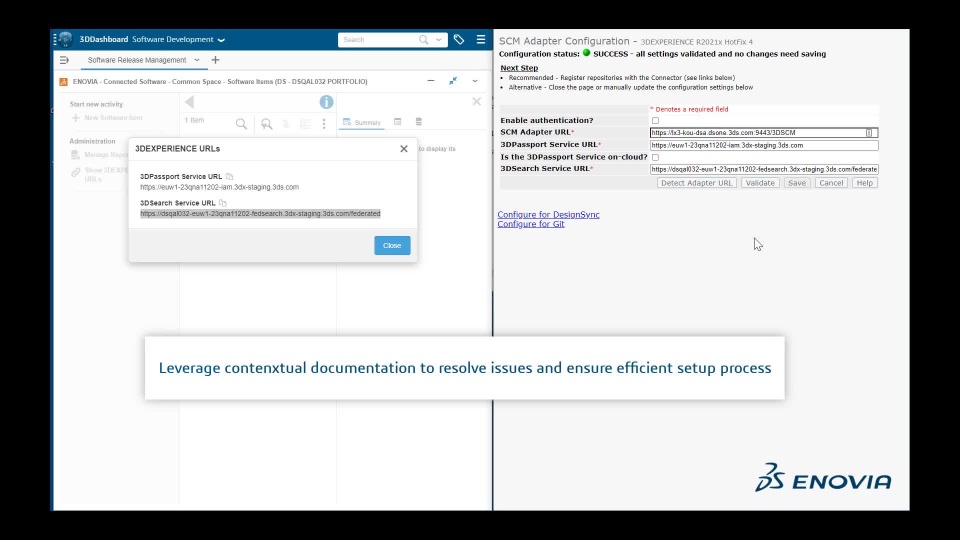Screen dimensions: 960x540
Task: Click the 3DDashboard title text
Action: [x=103, y=39]
